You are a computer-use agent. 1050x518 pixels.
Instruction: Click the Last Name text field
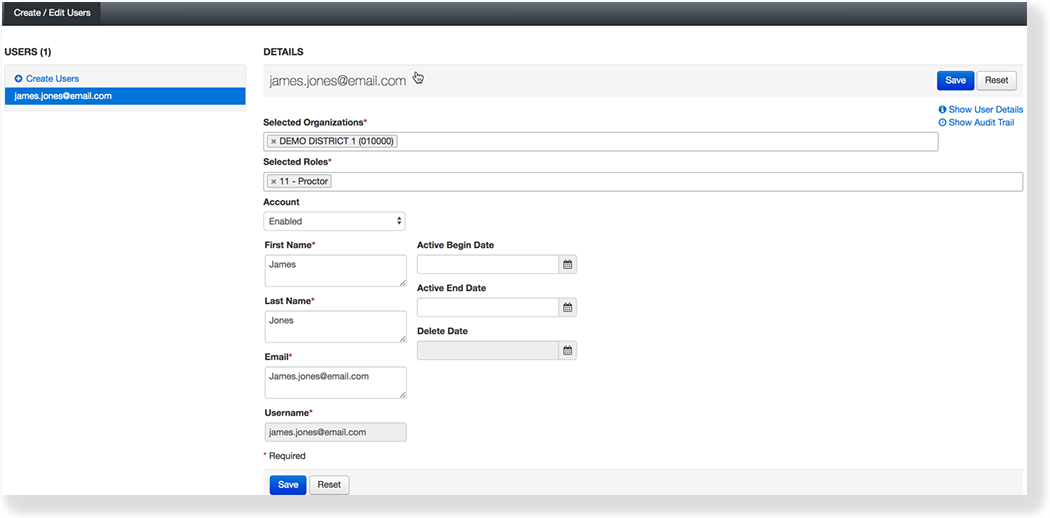click(x=334, y=326)
